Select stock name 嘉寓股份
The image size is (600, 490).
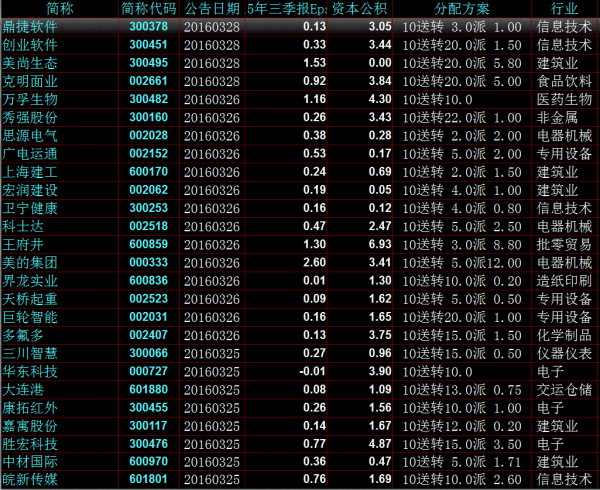pos(30,426)
